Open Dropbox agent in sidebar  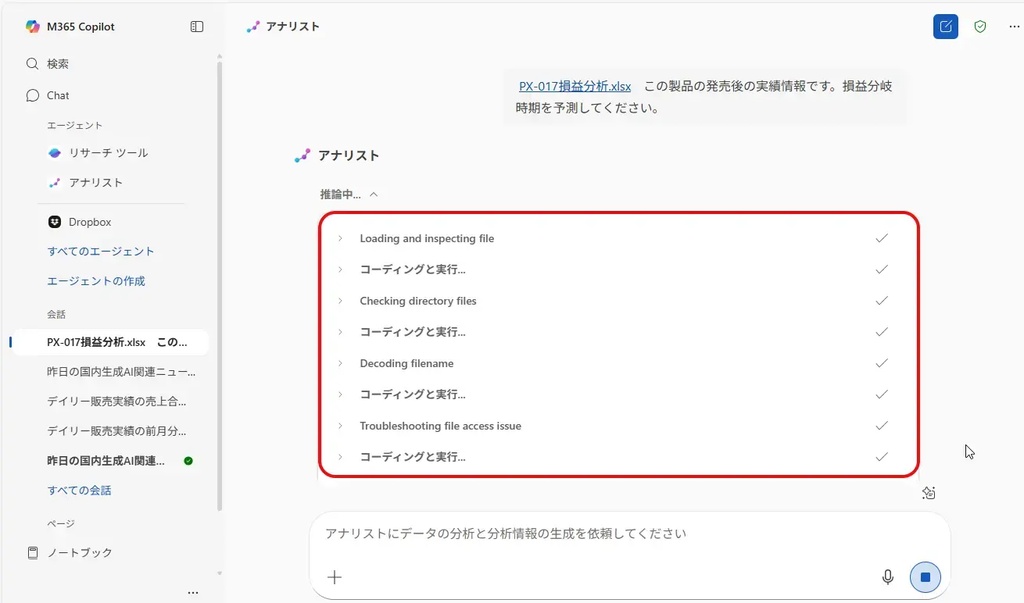(89, 222)
